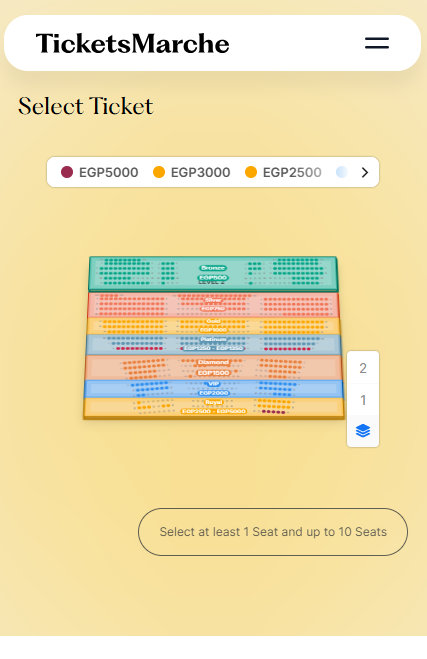Filter seats by EGP2500 price
The image size is (427, 659).
[x=283, y=172]
